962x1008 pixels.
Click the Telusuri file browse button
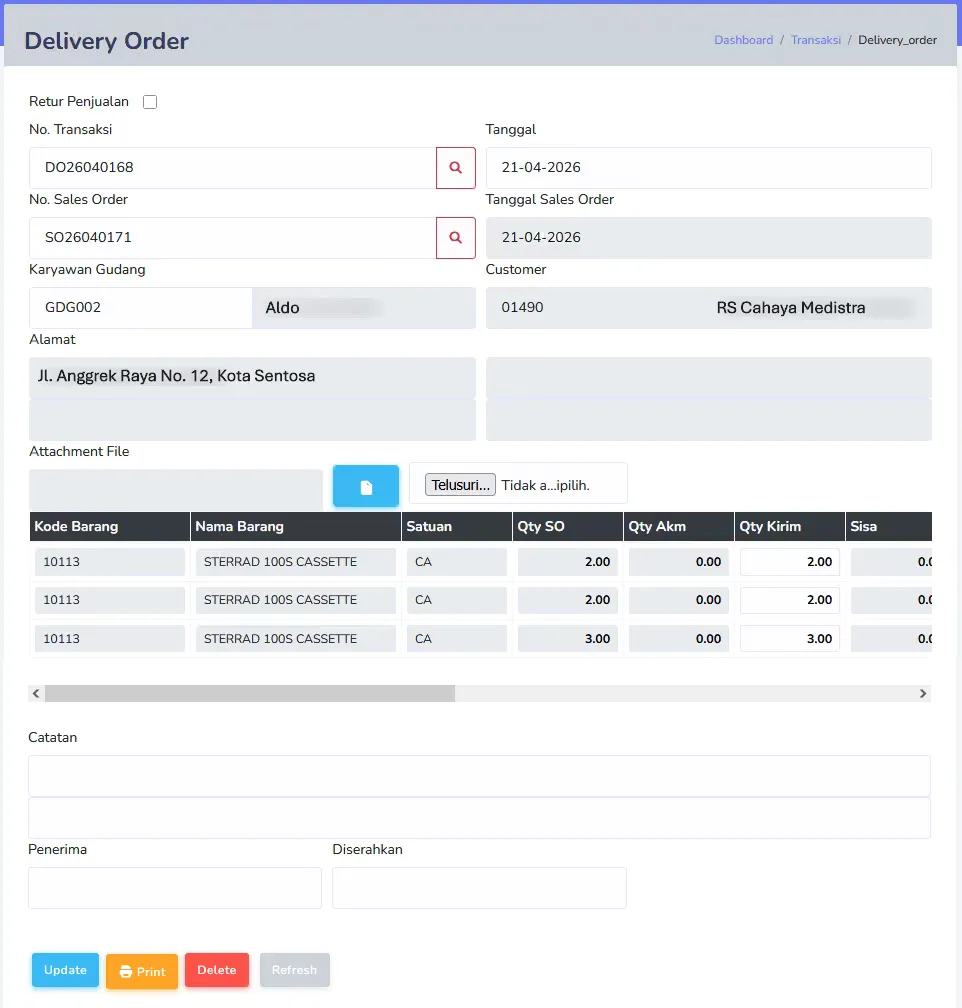pyautogui.click(x=460, y=485)
